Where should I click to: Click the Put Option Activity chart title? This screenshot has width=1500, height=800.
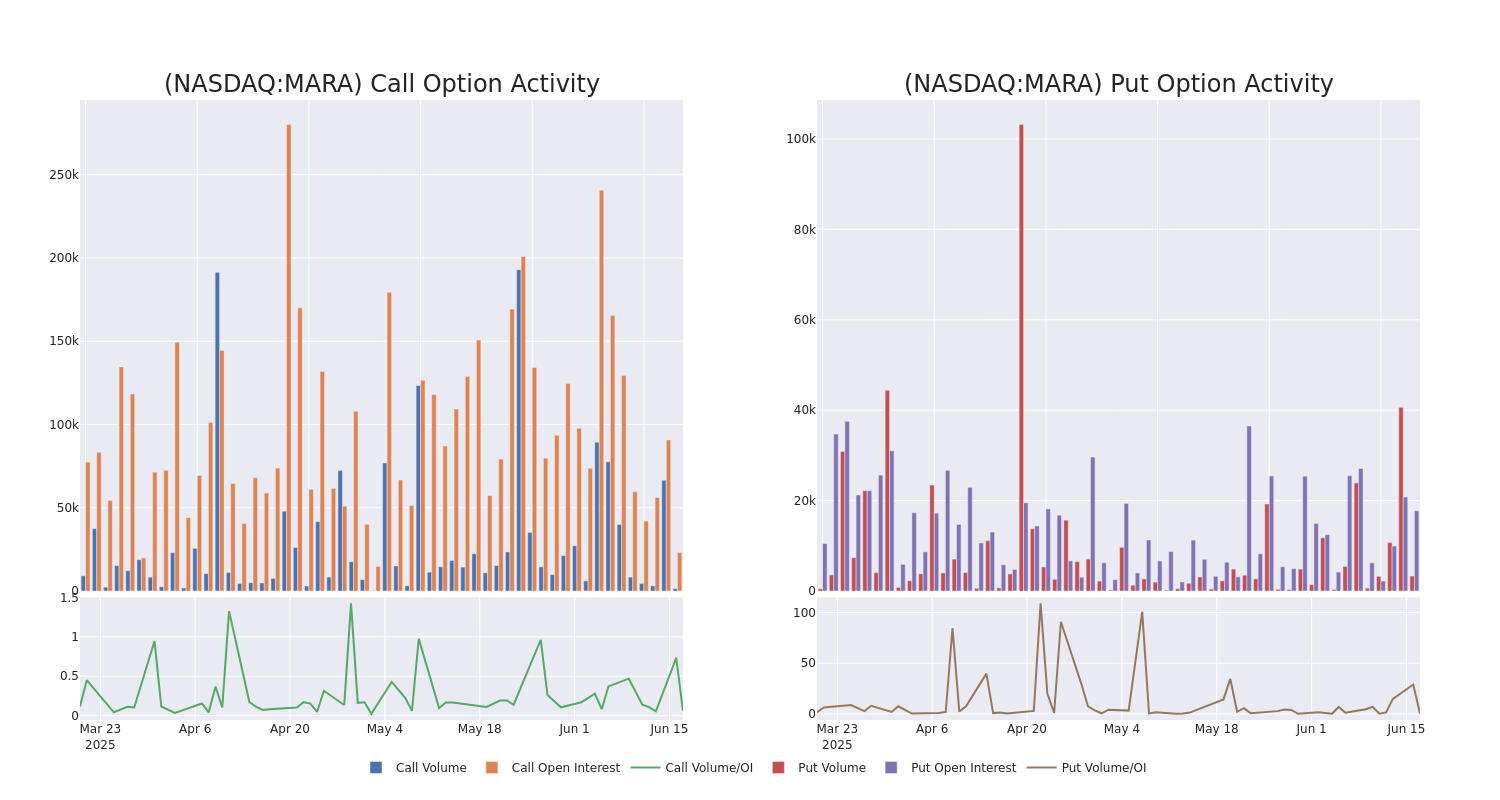click(1119, 84)
